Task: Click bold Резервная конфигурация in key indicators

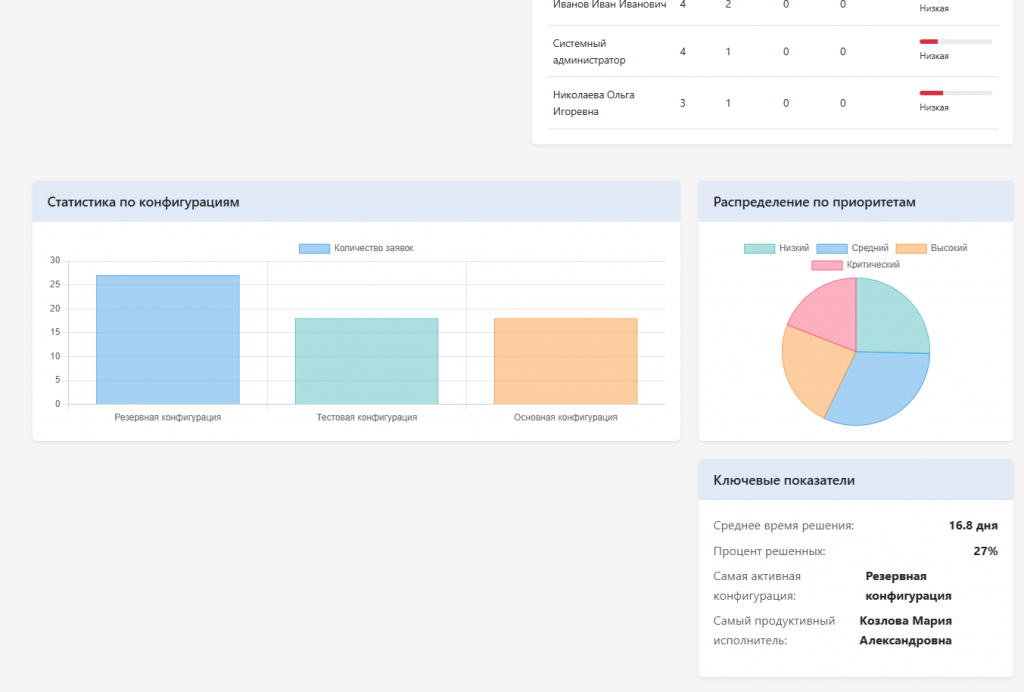Action: (908, 586)
